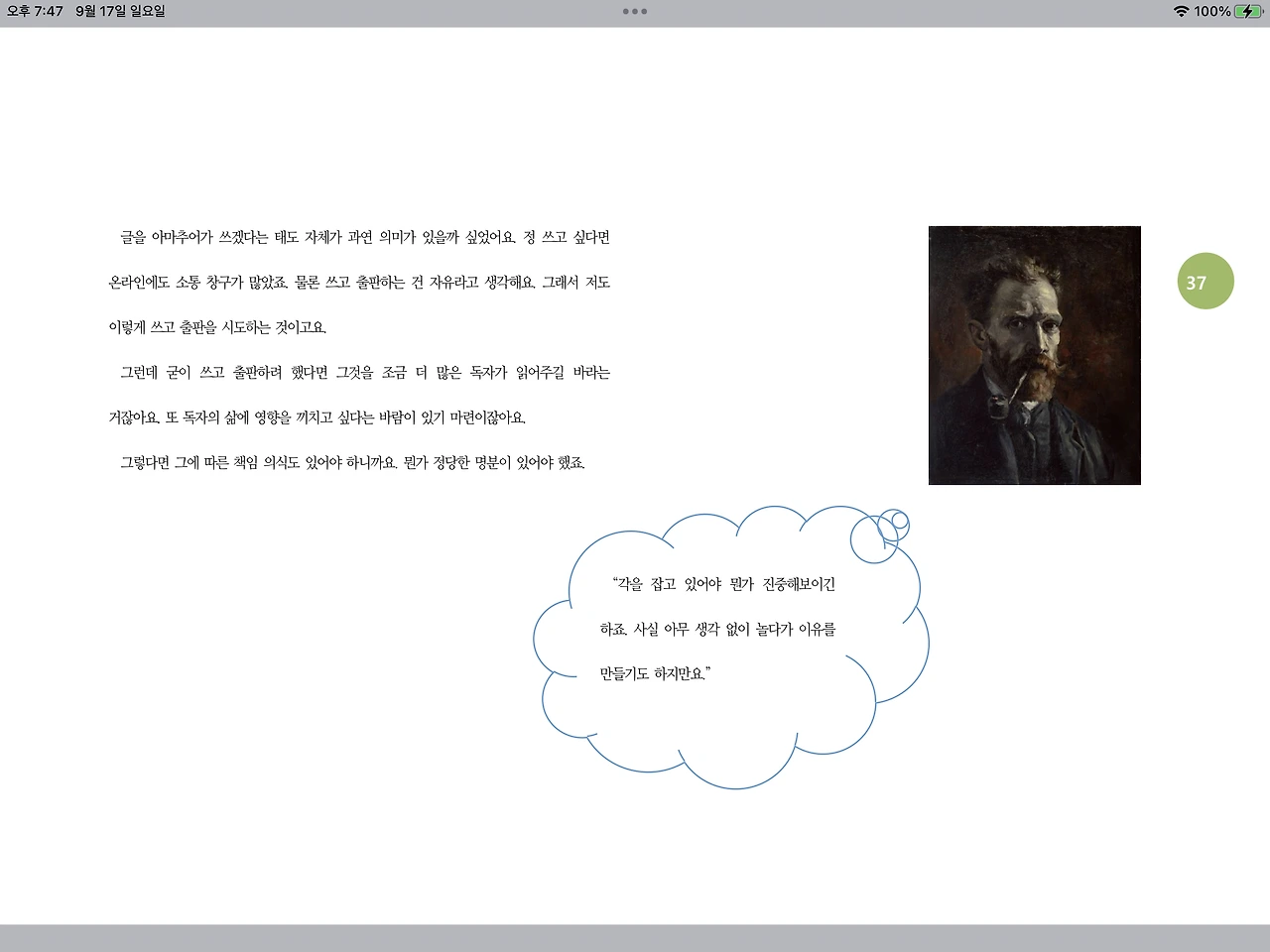Tap the quote beginning with 각을 잡고
Screen dimensions: 1270x952
click(x=723, y=585)
